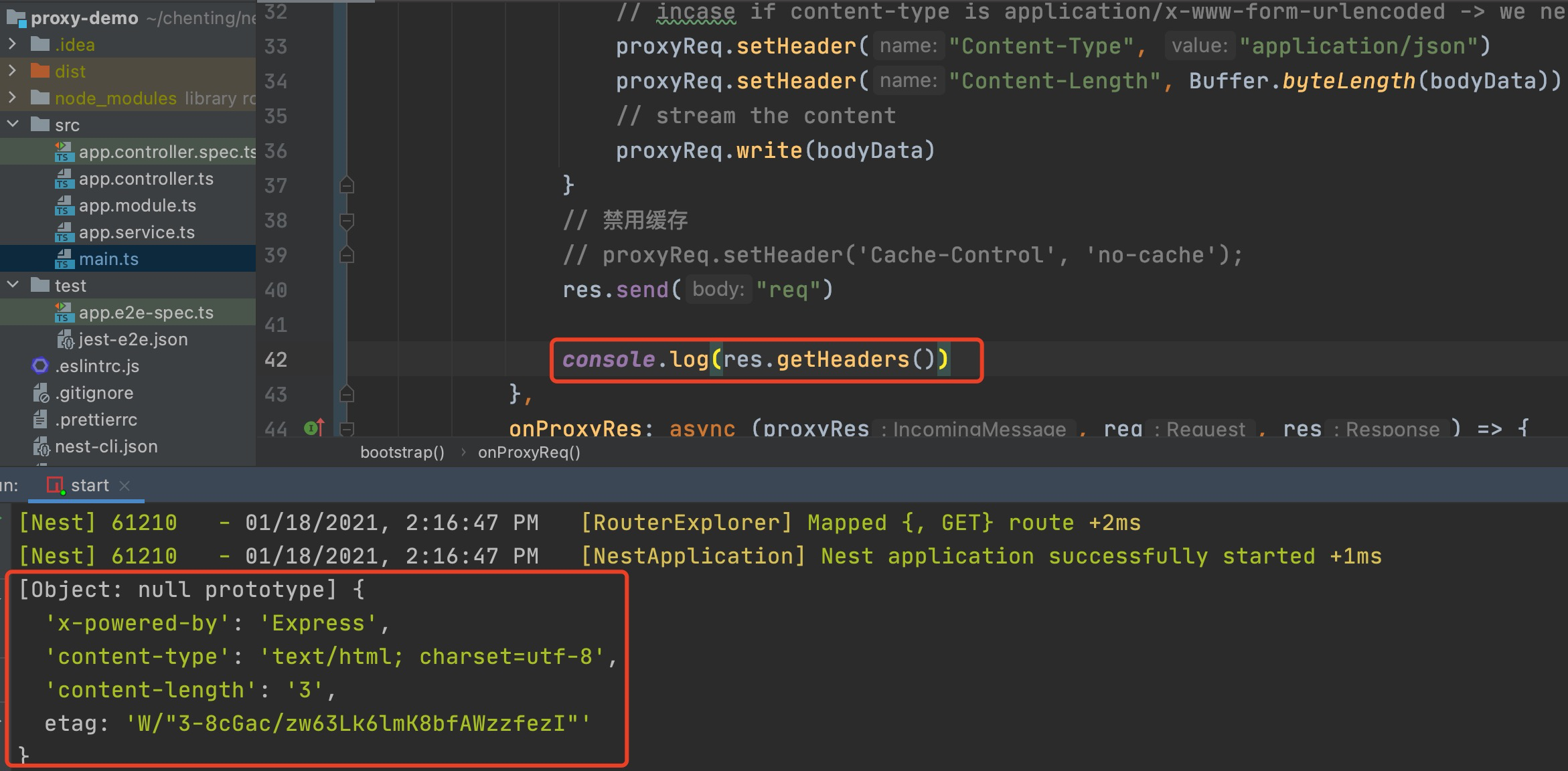Click the bootstrap() breadcrumb
The height and width of the screenshot is (771, 1568).
pyautogui.click(x=402, y=452)
